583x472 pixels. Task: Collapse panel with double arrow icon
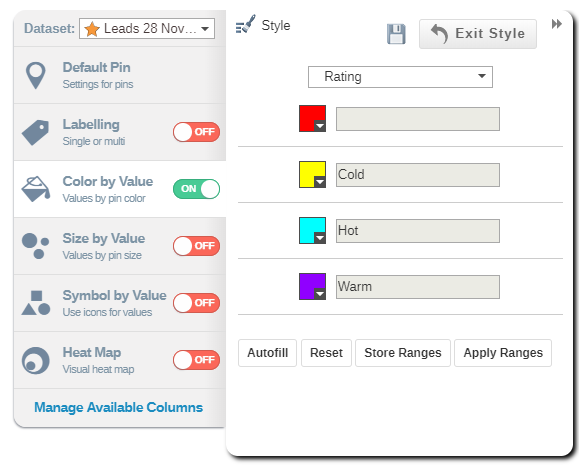tap(557, 24)
